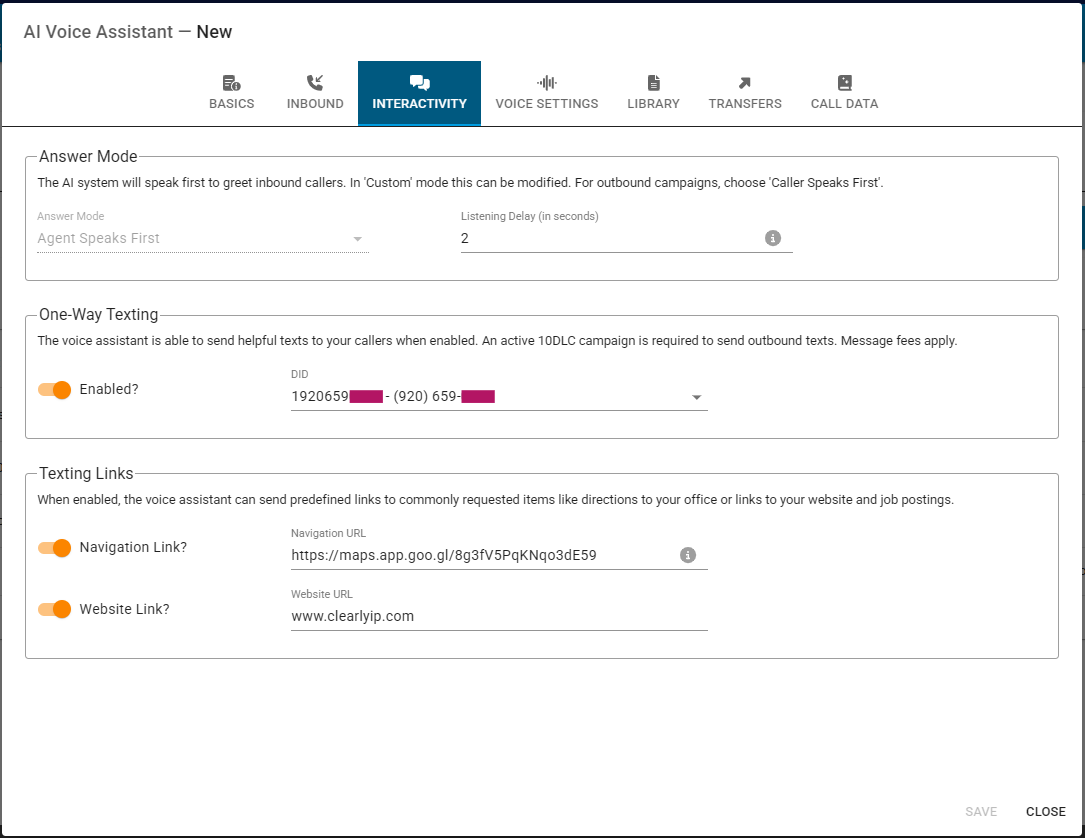Toggle the Website Link switch
Image resolution: width=1085 pixels, height=838 pixels.
pyautogui.click(x=55, y=609)
